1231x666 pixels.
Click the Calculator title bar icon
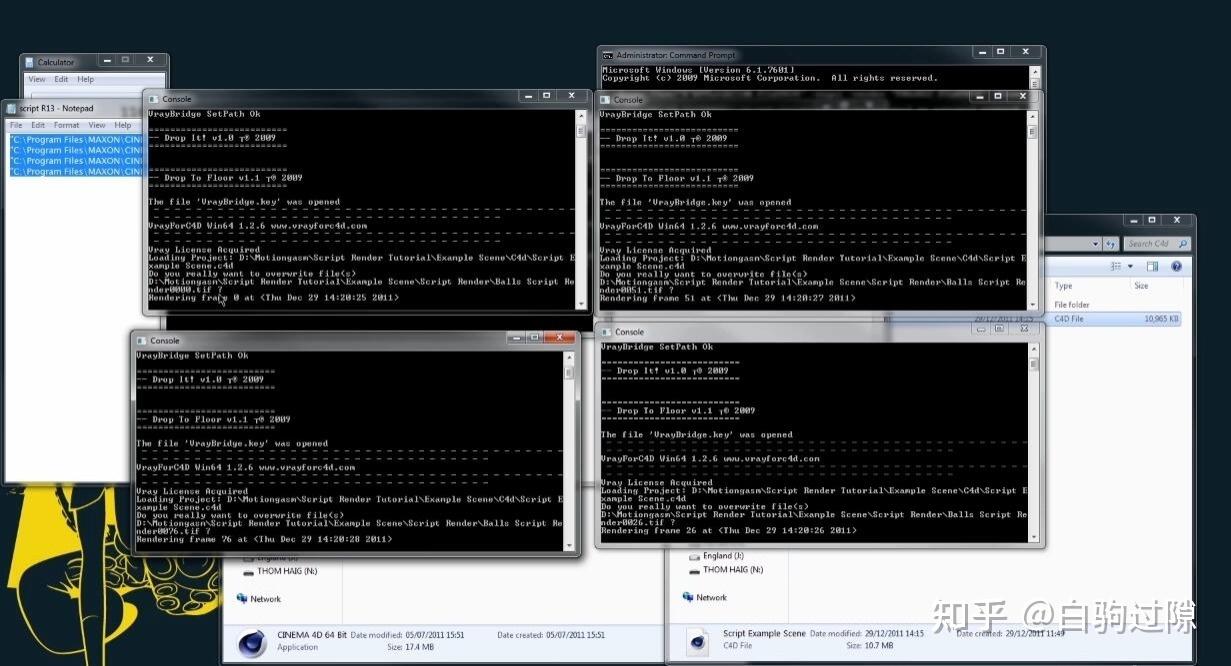30,62
